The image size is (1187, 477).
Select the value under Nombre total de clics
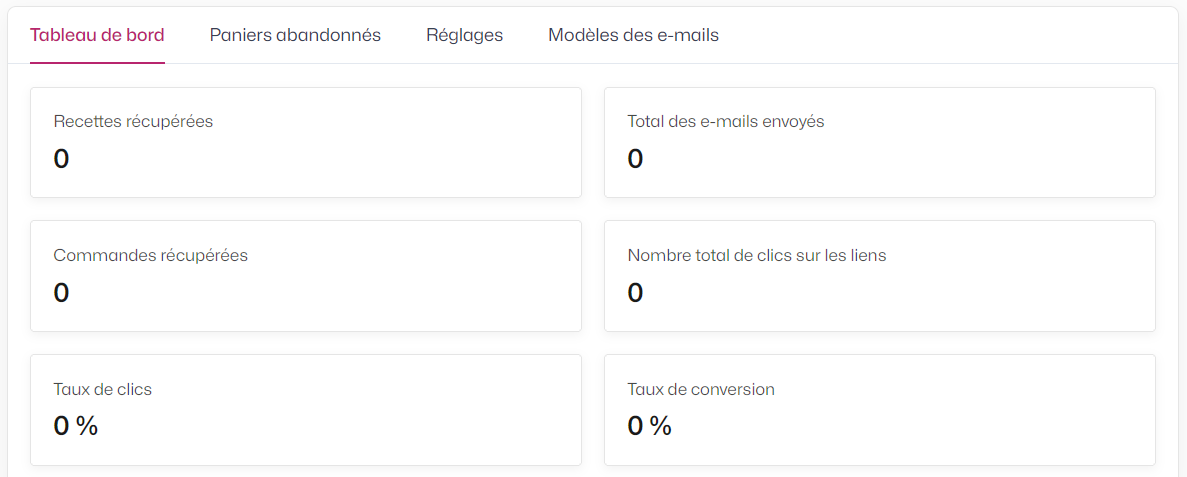635,292
